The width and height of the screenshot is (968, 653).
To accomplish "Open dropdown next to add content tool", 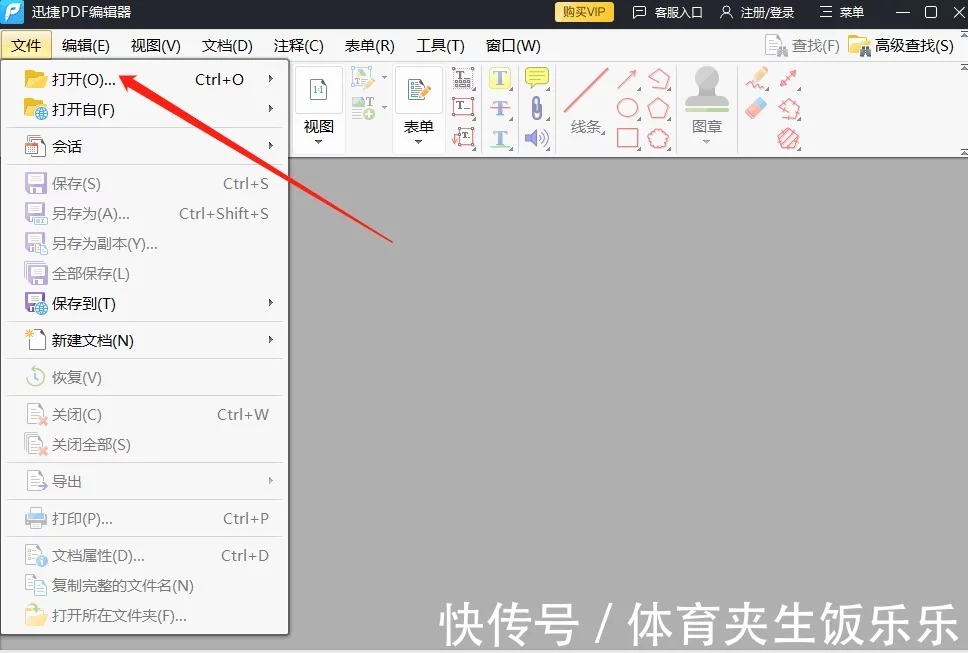I will click(x=384, y=107).
